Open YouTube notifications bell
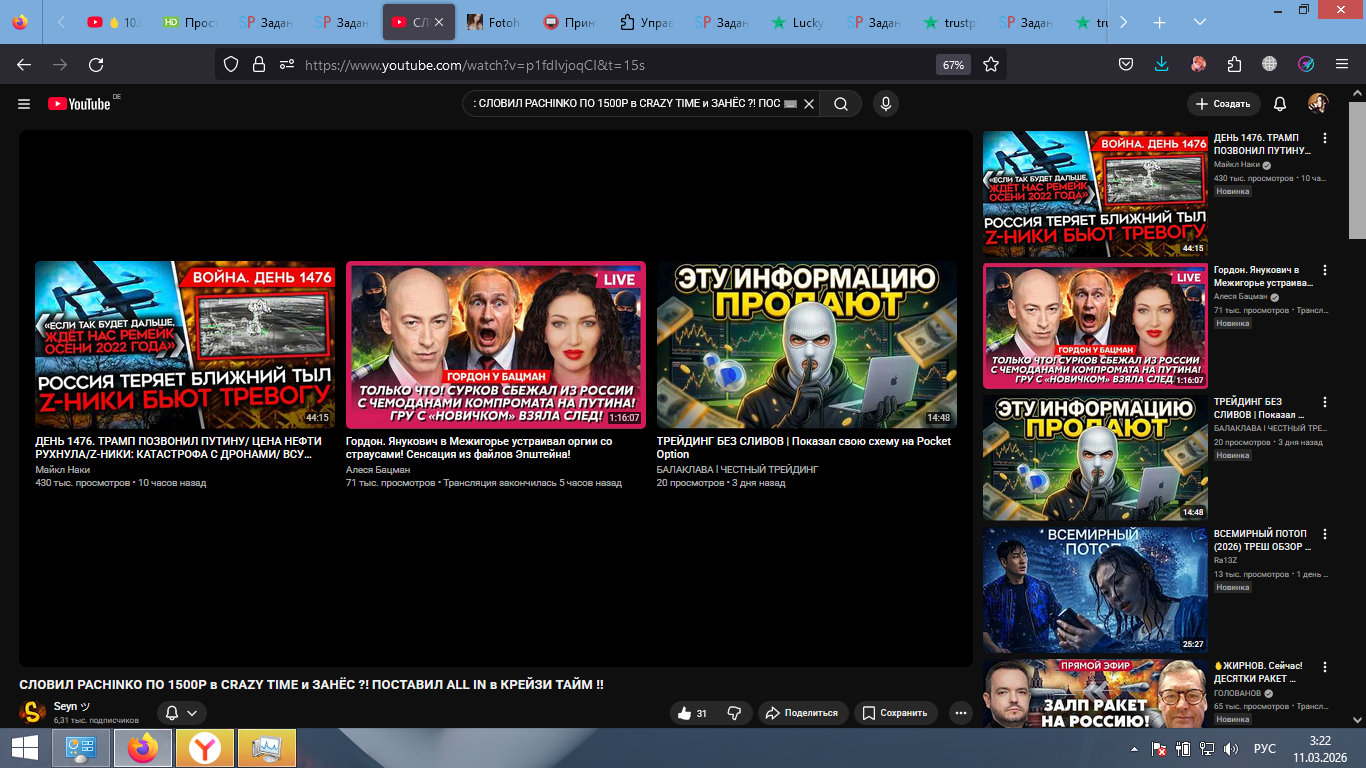 click(x=1280, y=104)
